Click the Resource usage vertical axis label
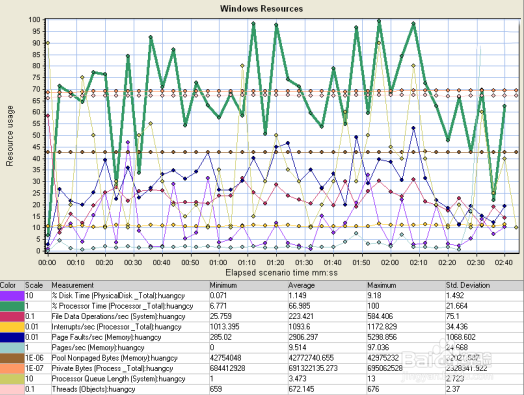Viewport: 524px width, 395px height. (10, 136)
